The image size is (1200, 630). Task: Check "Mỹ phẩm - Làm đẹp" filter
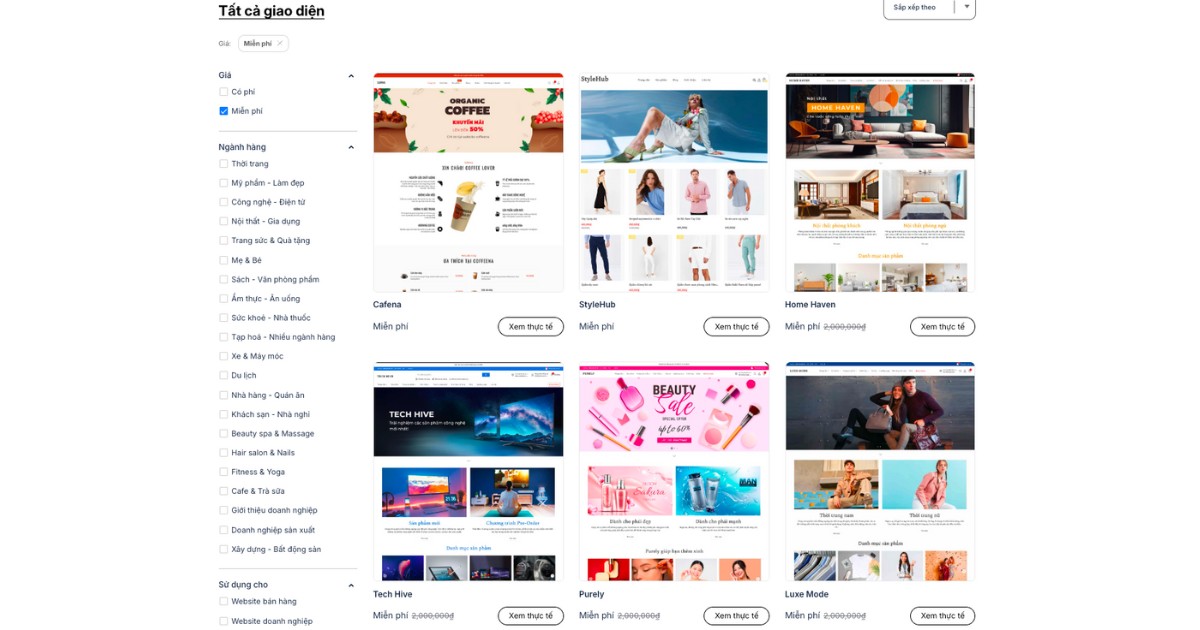point(222,182)
